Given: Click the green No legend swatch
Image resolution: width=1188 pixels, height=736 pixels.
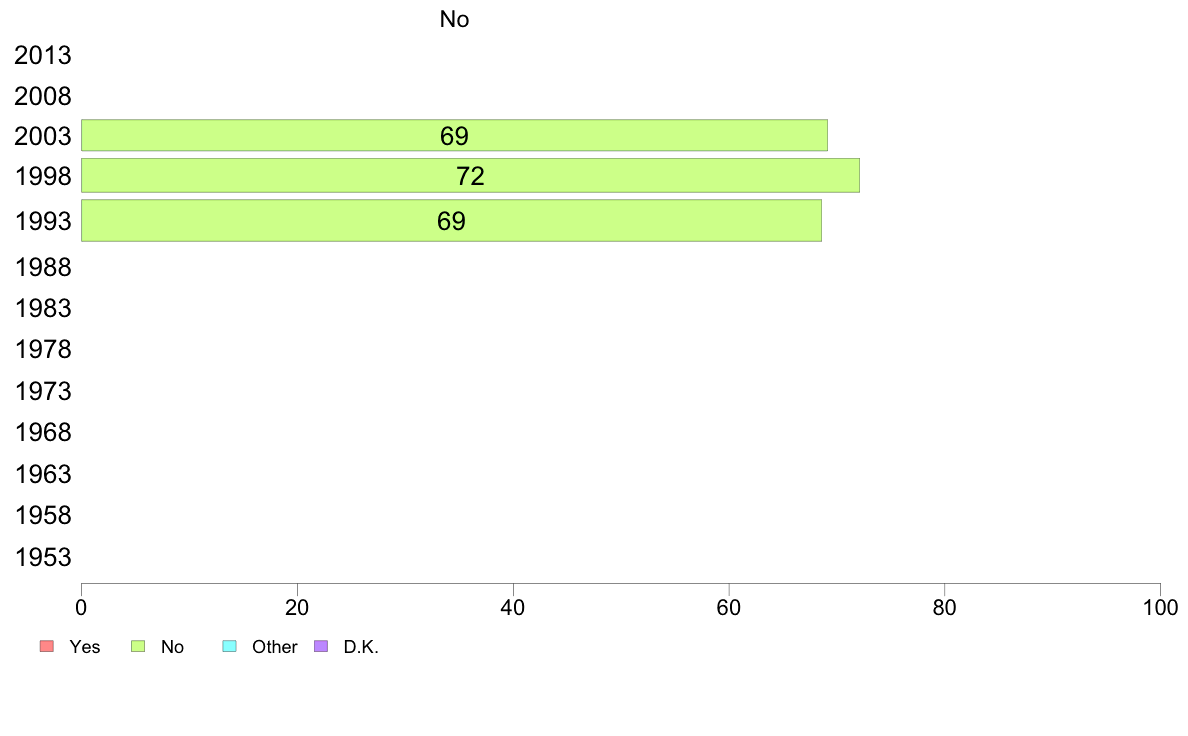Looking at the screenshot, I should pyautogui.click(x=138, y=646).
